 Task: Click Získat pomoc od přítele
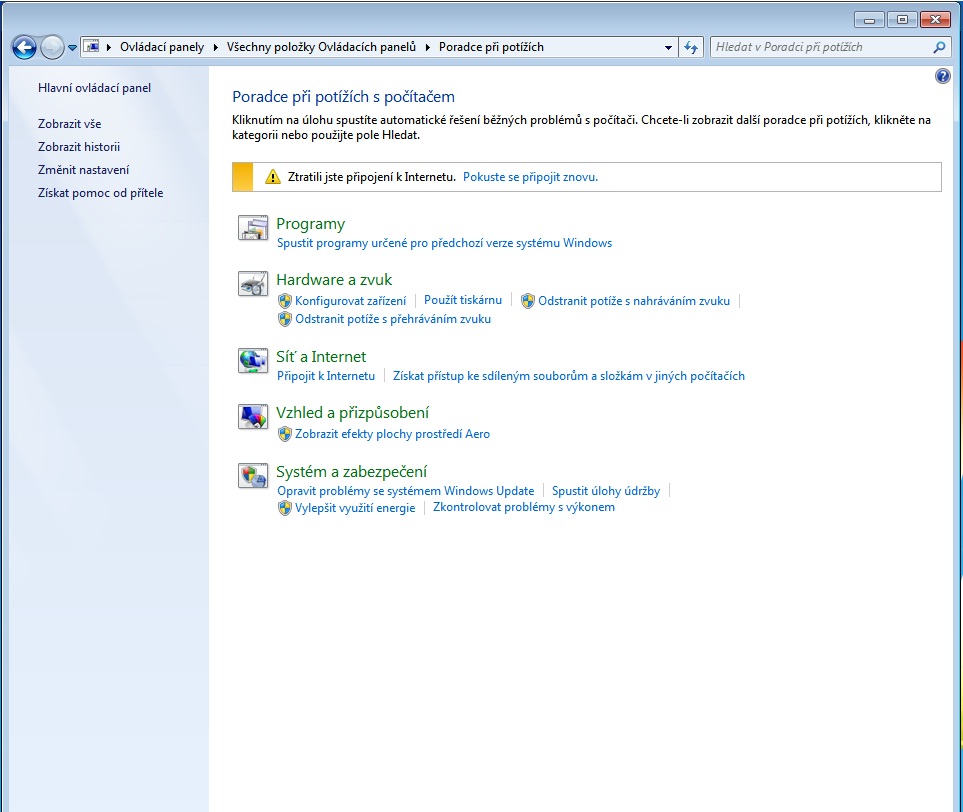[x=101, y=193]
